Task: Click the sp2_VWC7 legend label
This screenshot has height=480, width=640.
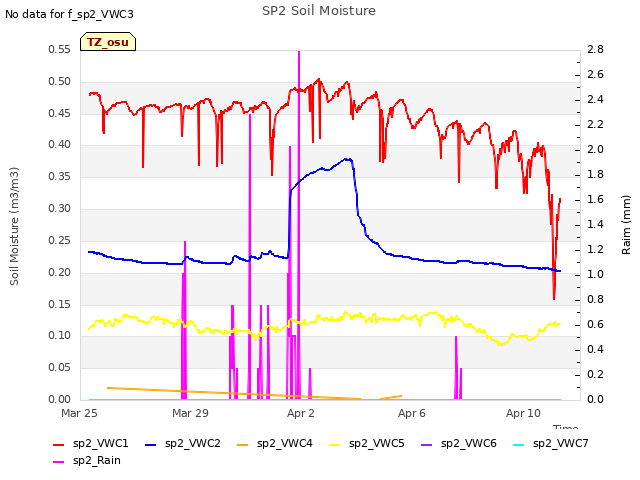Action: pyautogui.click(x=560, y=443)
